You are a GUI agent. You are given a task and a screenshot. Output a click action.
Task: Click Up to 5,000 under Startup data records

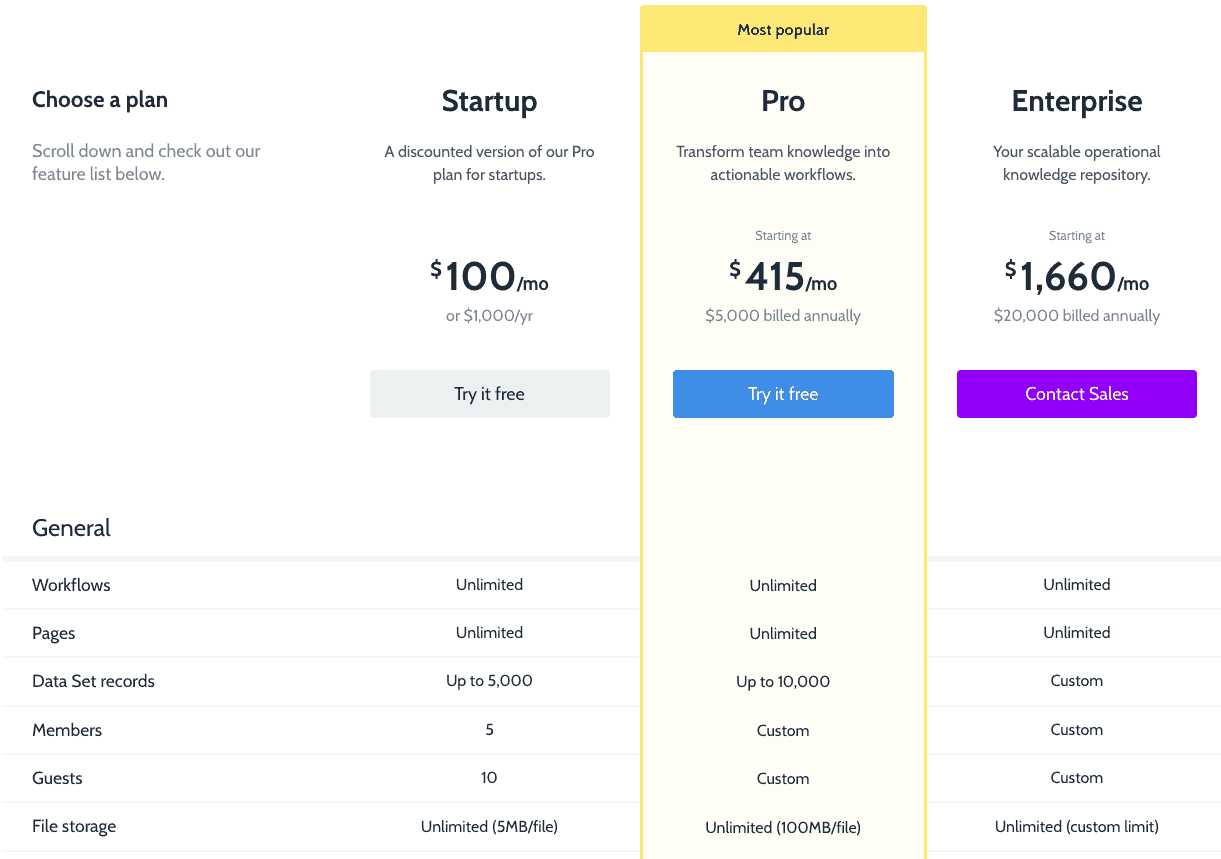point(489,681)
